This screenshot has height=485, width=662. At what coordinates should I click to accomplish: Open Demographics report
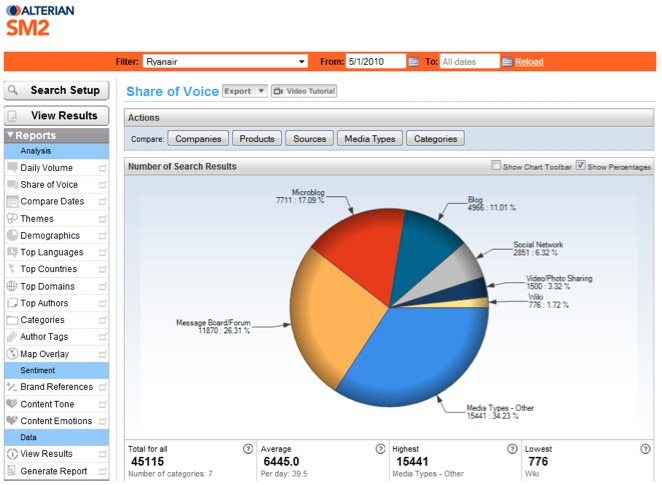(x=50, y=236)
